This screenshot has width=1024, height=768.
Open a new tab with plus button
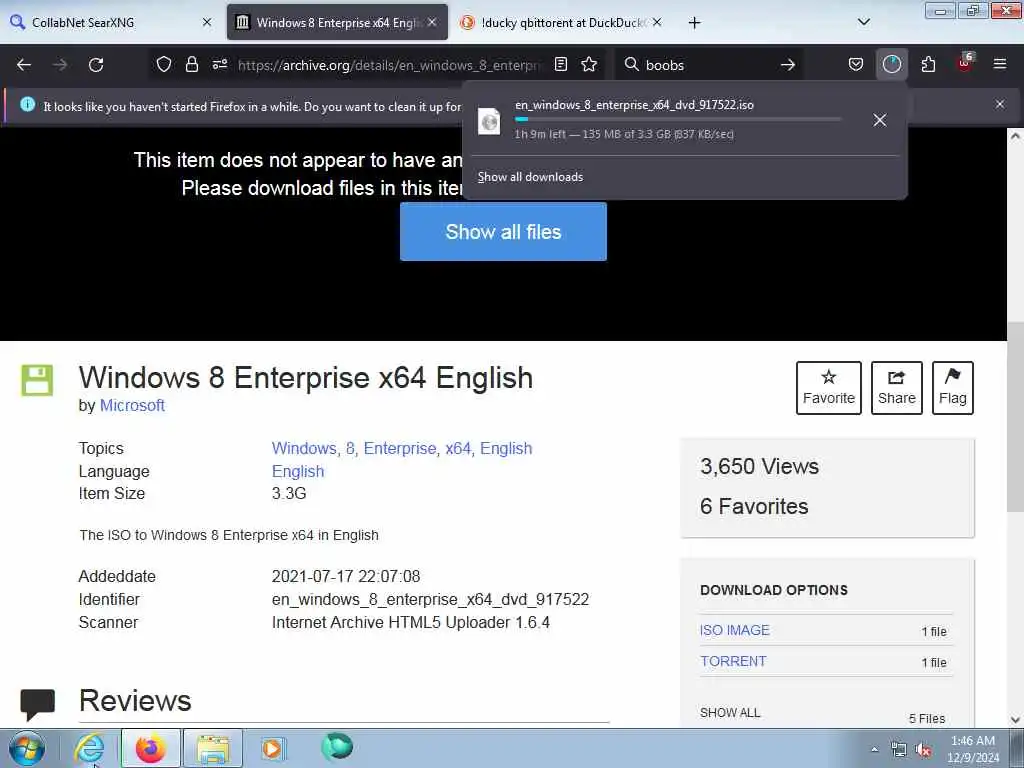694,23
